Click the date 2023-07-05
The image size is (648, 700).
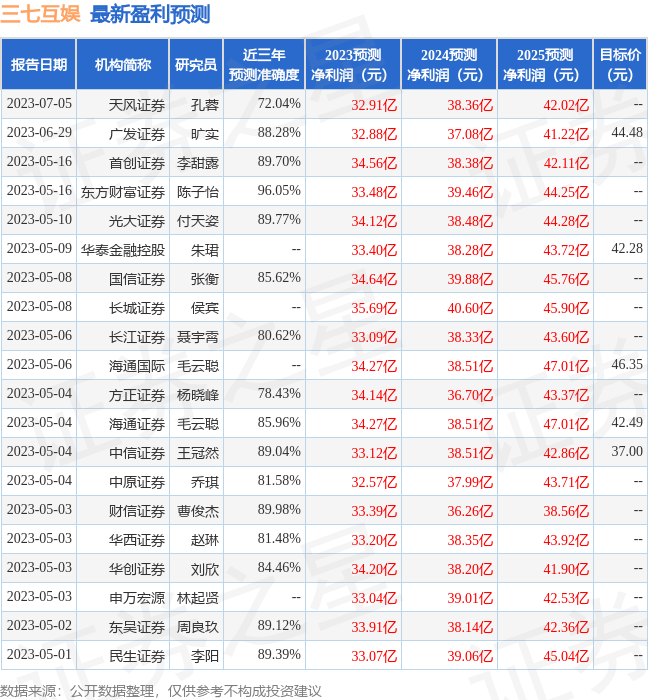tap(39, 104)
